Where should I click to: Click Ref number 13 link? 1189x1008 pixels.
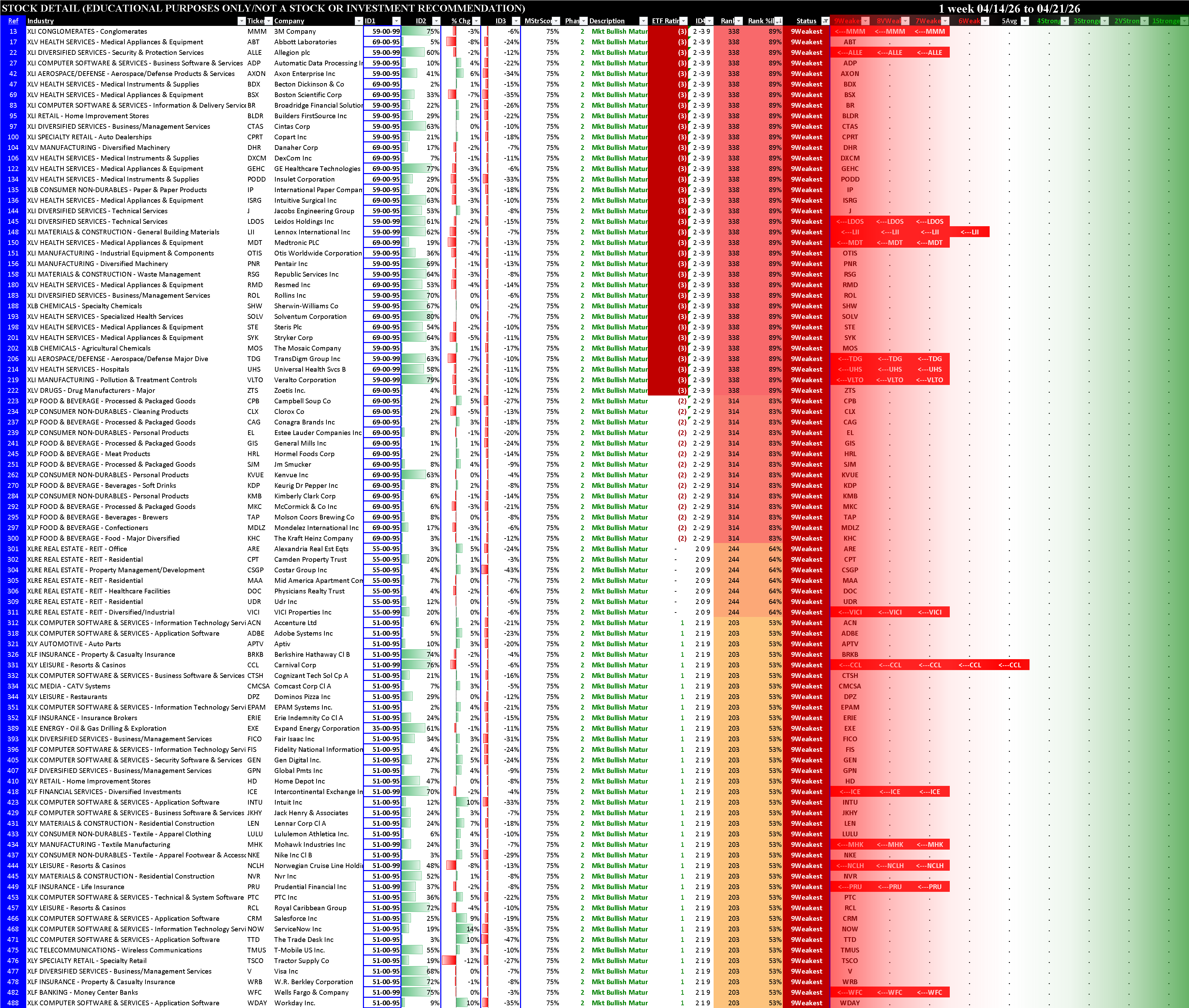point(13,31)
